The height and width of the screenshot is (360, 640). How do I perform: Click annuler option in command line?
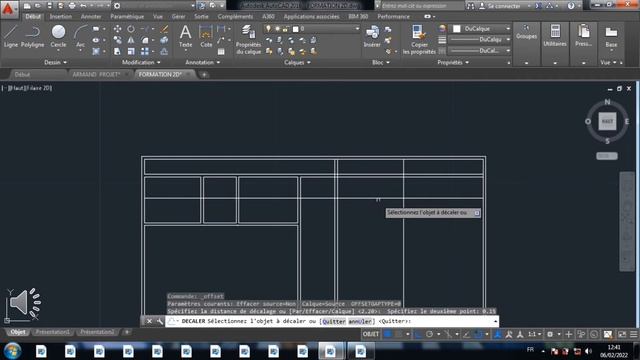(x=360, y=321)
